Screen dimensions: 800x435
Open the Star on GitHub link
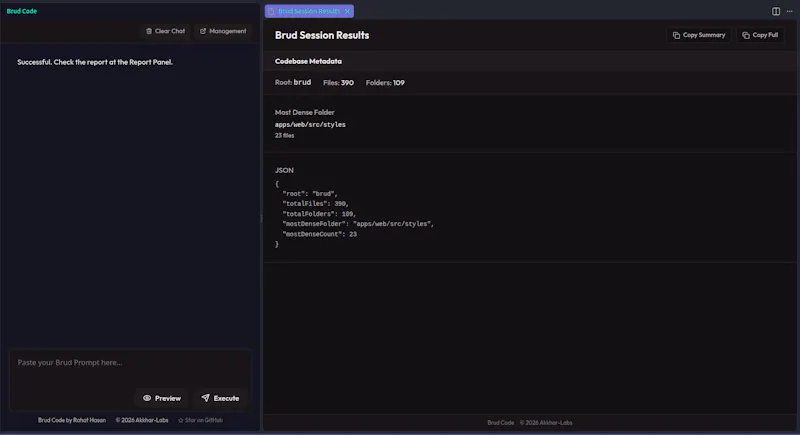click(x=201, y=420)
